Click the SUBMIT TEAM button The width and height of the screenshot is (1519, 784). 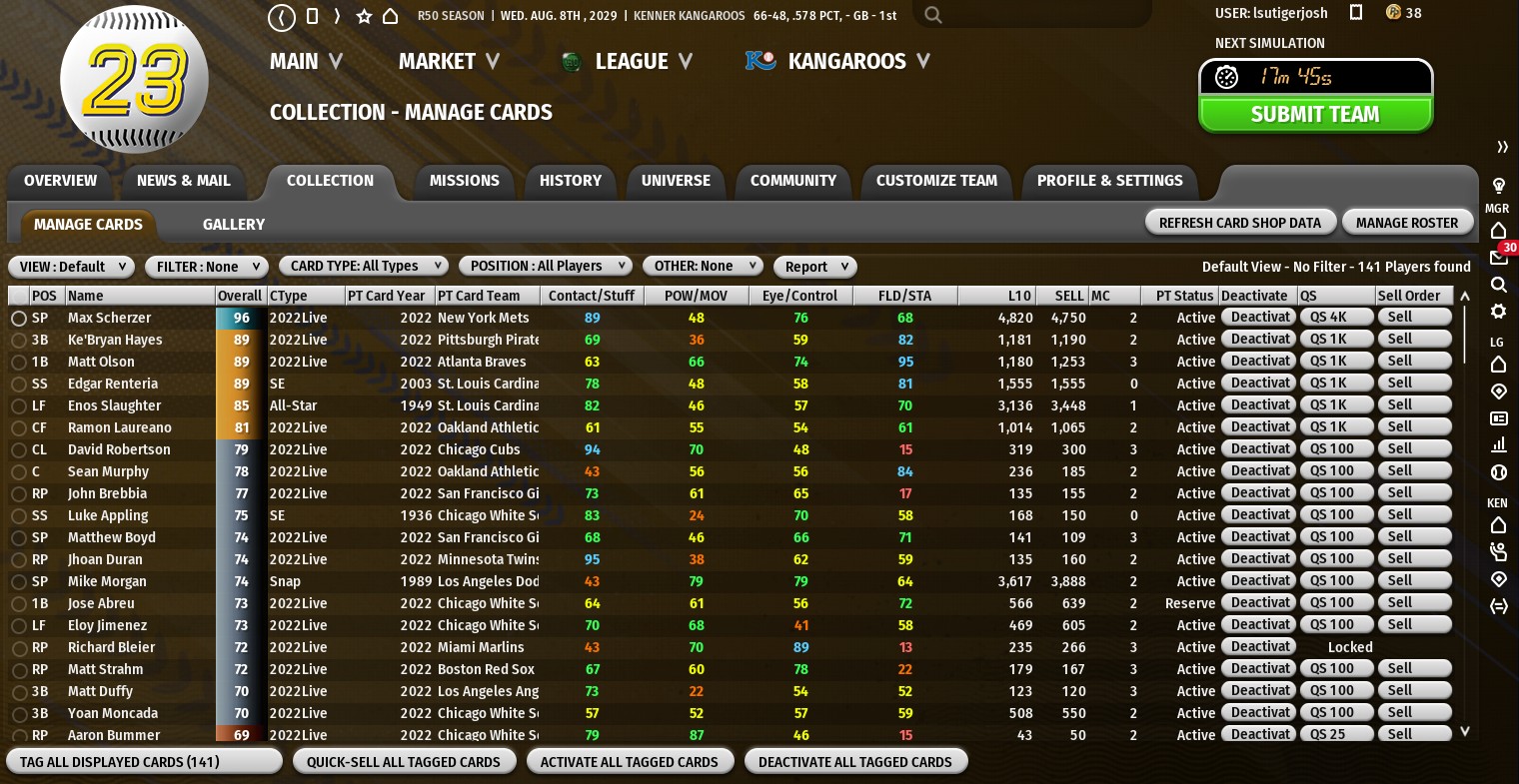(x=1315, y=115)
